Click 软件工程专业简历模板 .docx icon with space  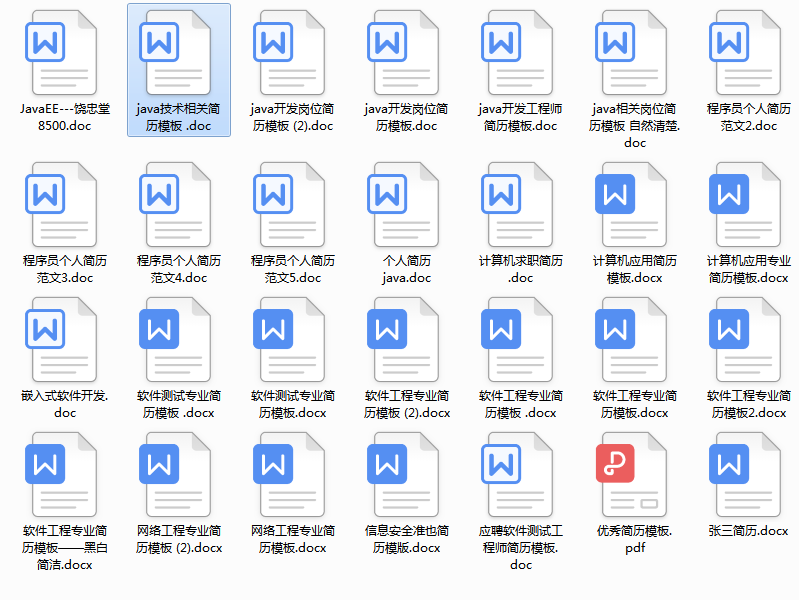tap(518, 340)
